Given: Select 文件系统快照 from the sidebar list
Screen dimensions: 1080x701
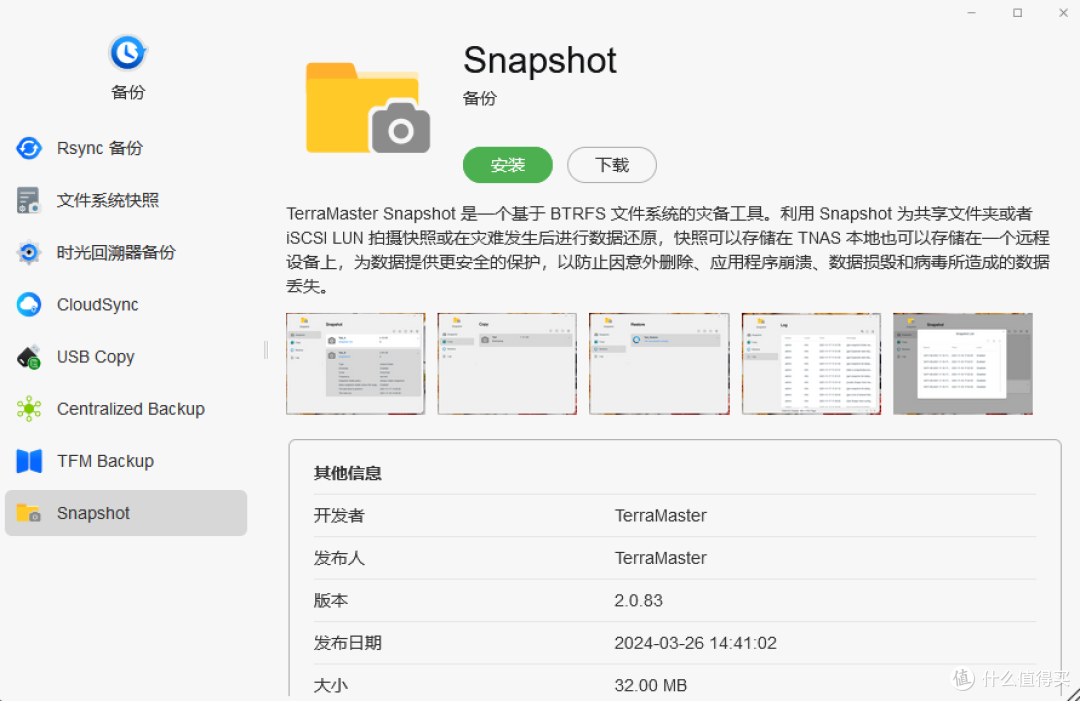Looking at the screenshot, I should (x=126, y=200).
